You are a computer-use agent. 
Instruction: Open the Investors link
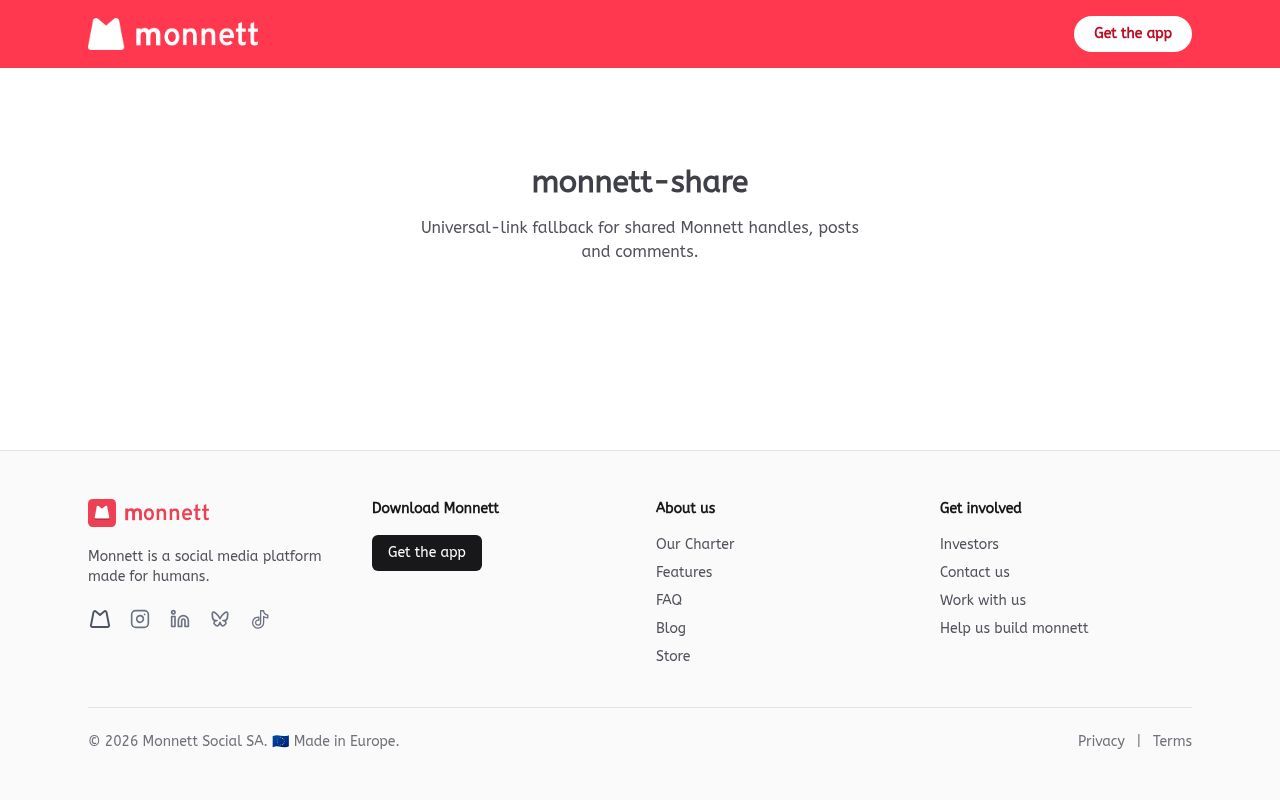point(969,544)
